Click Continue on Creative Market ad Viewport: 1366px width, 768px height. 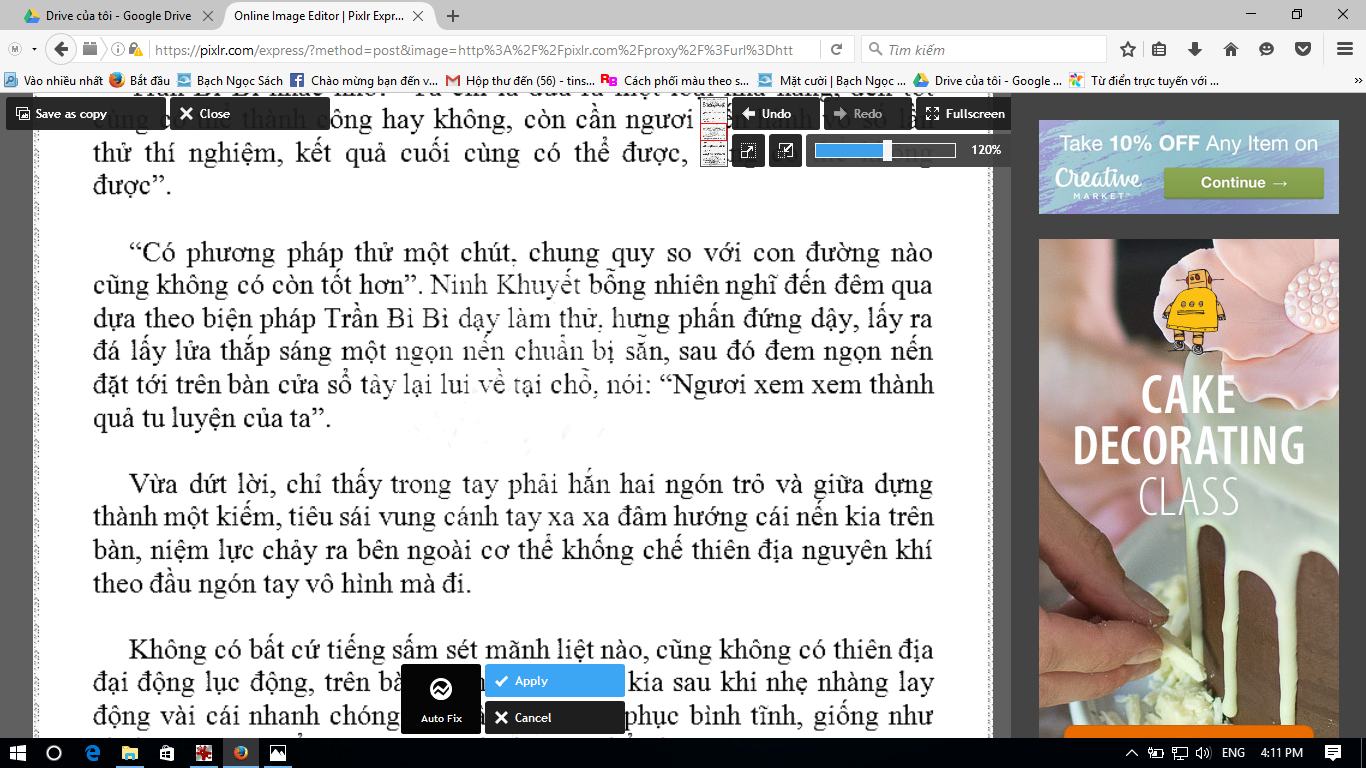1243,183
